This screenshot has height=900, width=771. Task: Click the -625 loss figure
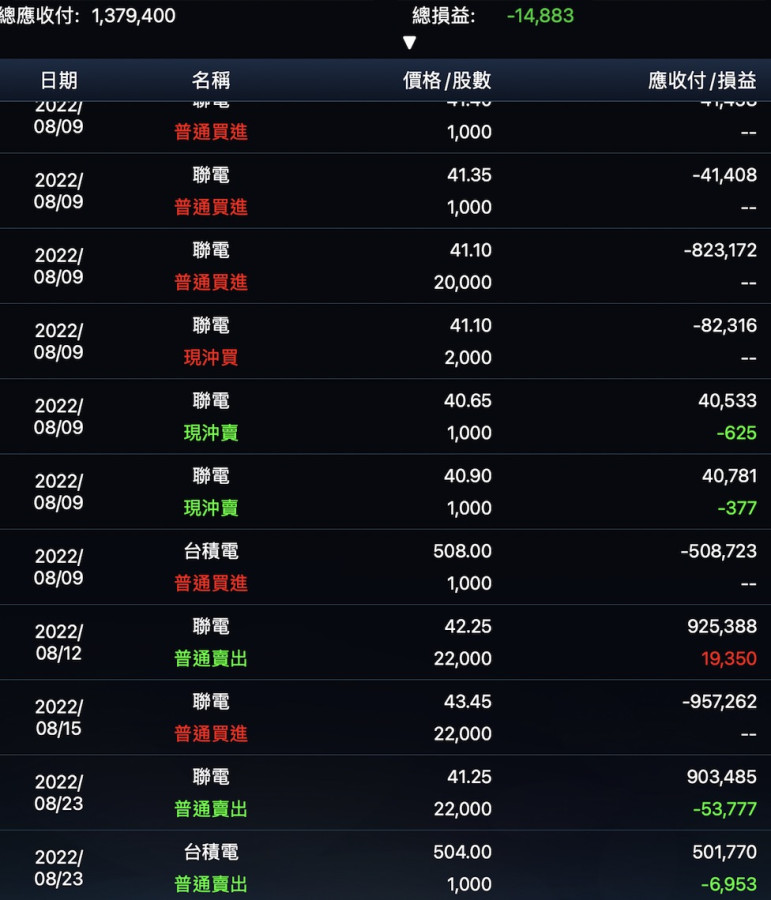pyautogui.click(x=737, y=433)
